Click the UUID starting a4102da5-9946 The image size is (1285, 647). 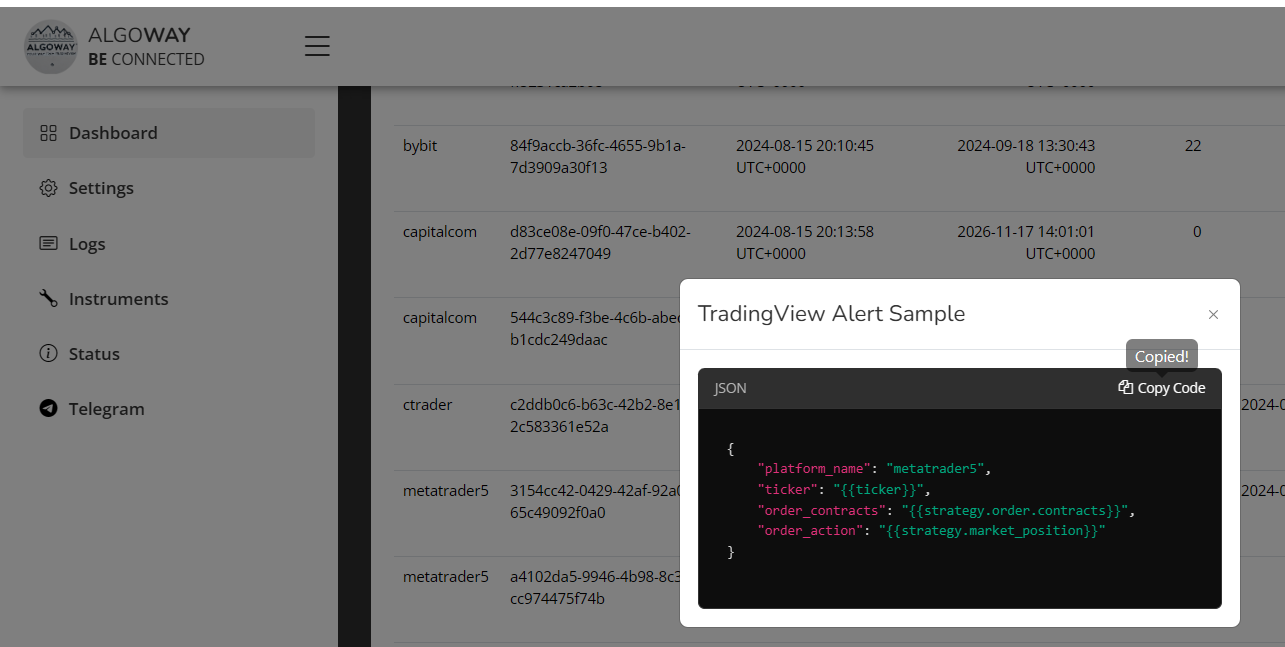[595, 588]
